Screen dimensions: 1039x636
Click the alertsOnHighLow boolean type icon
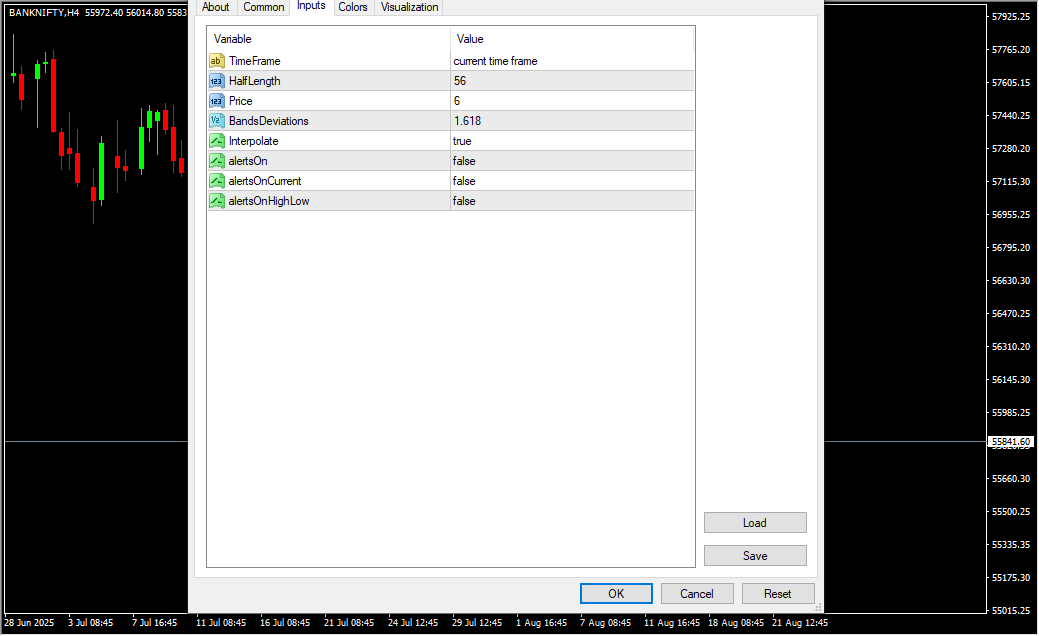tap(216, 201)
